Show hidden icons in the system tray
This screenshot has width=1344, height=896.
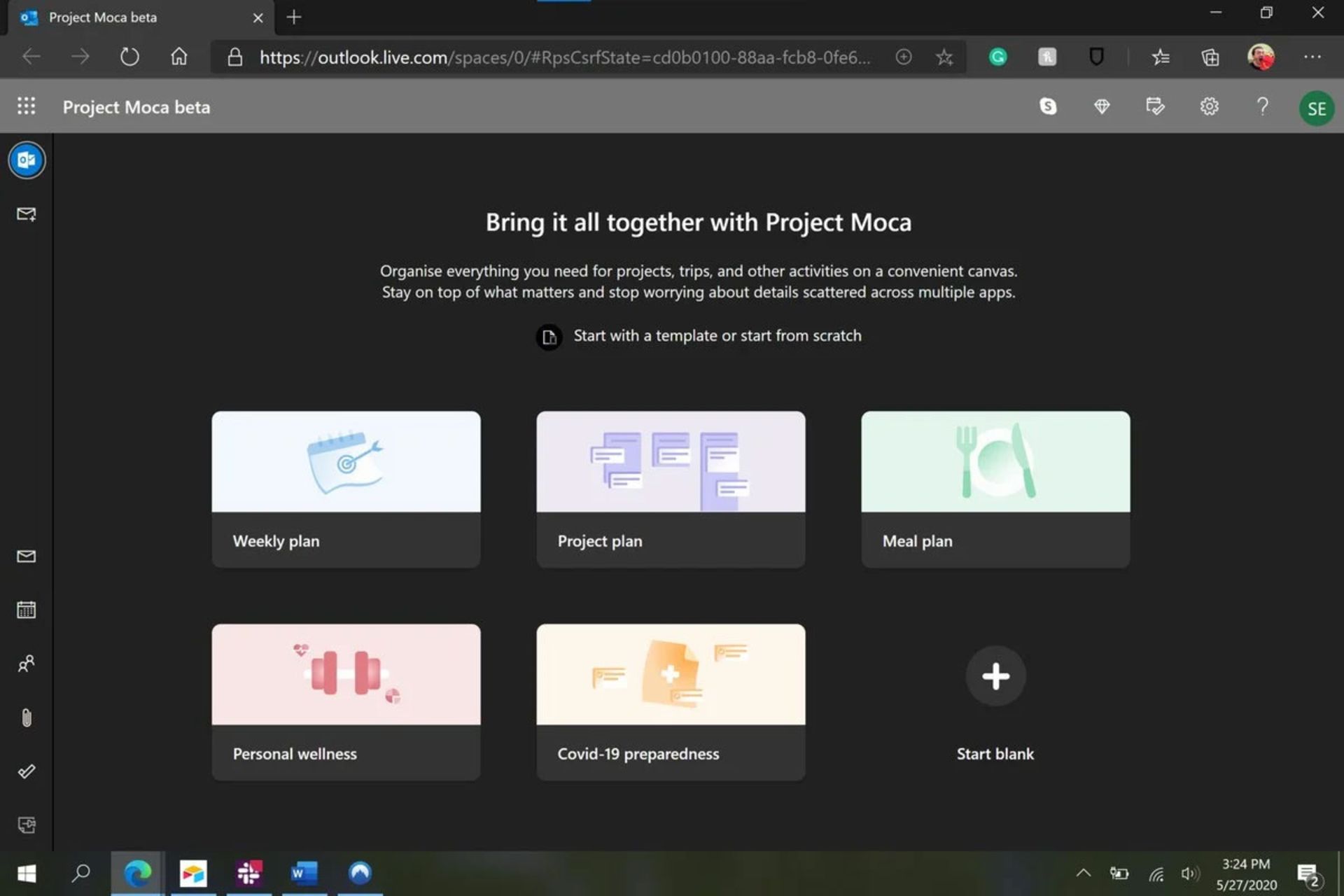(x=1083, y=873)
